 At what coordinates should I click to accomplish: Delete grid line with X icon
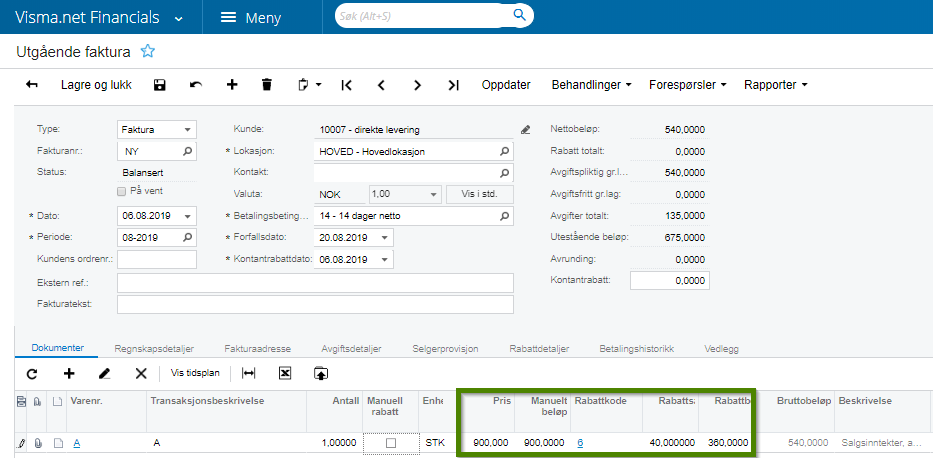pos(141,374)
